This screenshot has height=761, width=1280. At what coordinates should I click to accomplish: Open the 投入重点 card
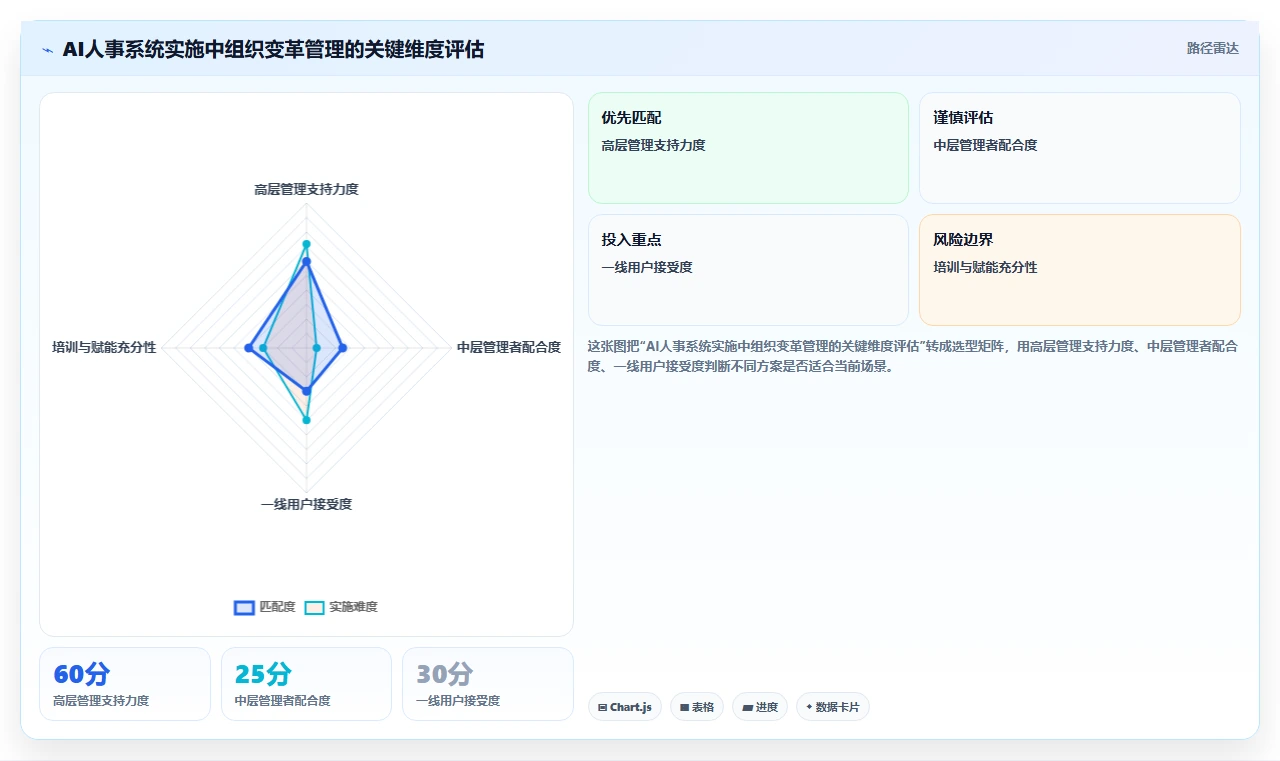[x=748, y=270]
